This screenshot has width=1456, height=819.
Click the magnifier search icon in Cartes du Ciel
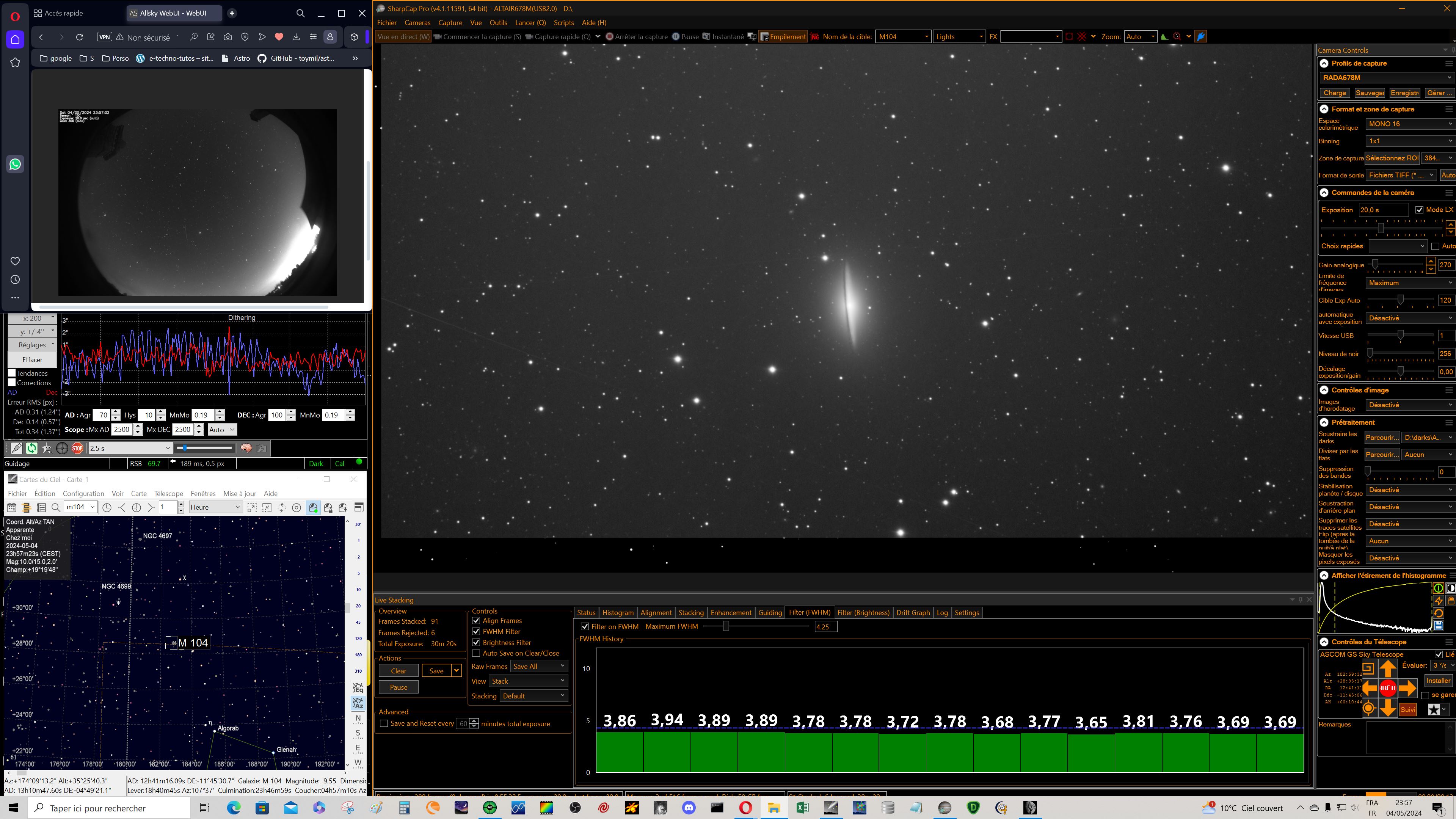tap(55, 507)
